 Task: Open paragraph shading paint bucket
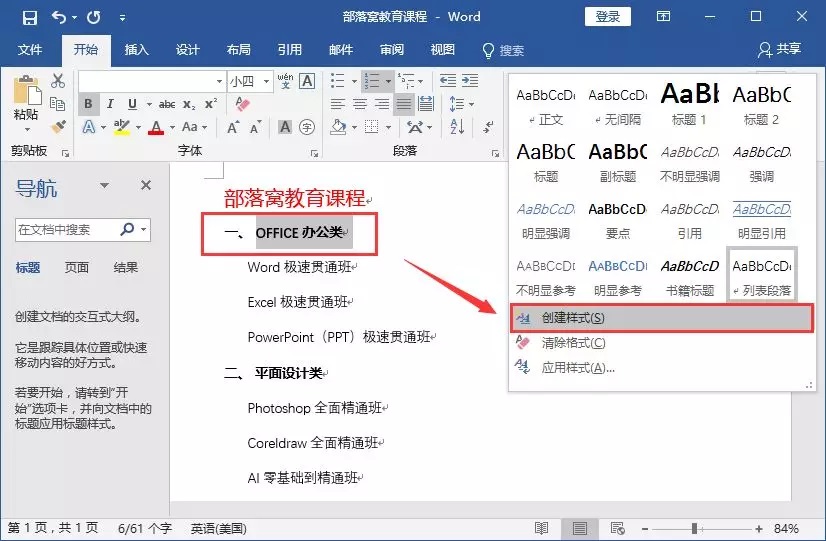tap(338, 127)
